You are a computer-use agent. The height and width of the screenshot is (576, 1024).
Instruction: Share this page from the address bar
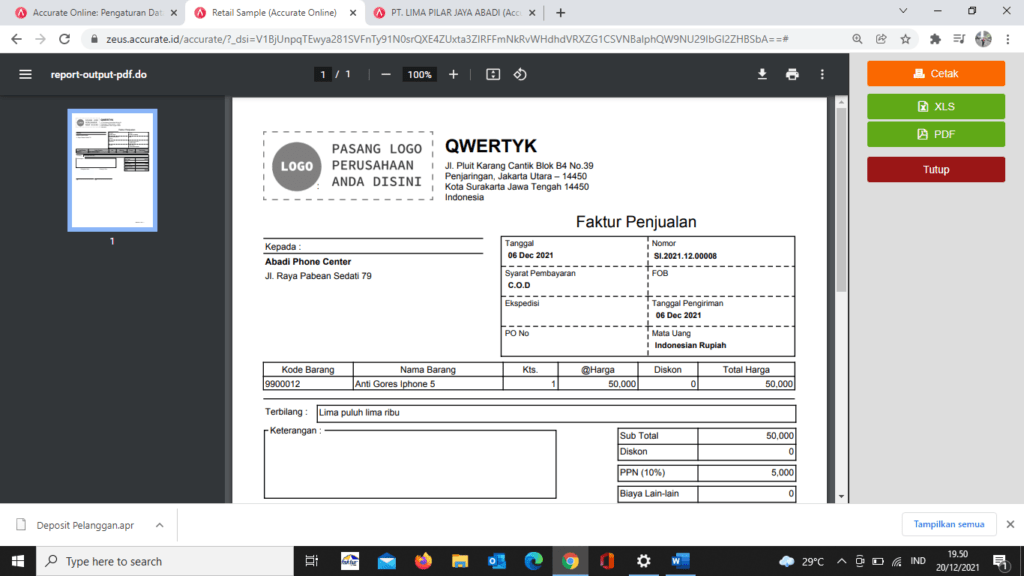[881, 39]
